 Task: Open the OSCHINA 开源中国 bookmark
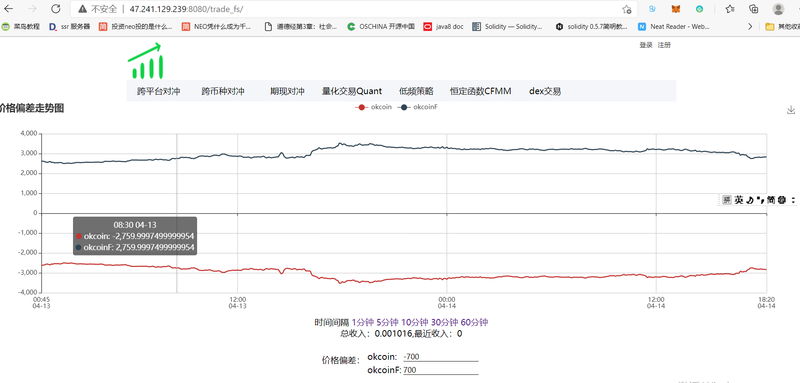[381, 27]
